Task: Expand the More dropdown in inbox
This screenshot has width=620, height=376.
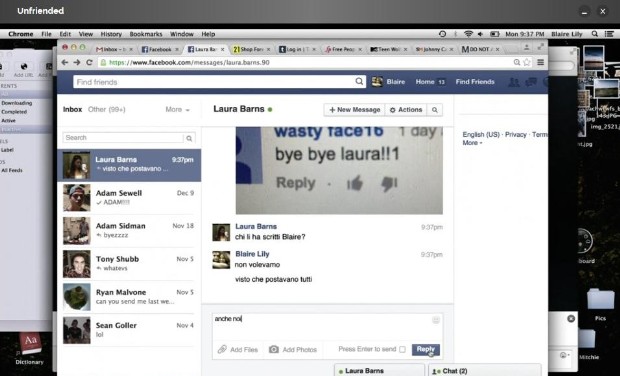Action: [178, 110]
